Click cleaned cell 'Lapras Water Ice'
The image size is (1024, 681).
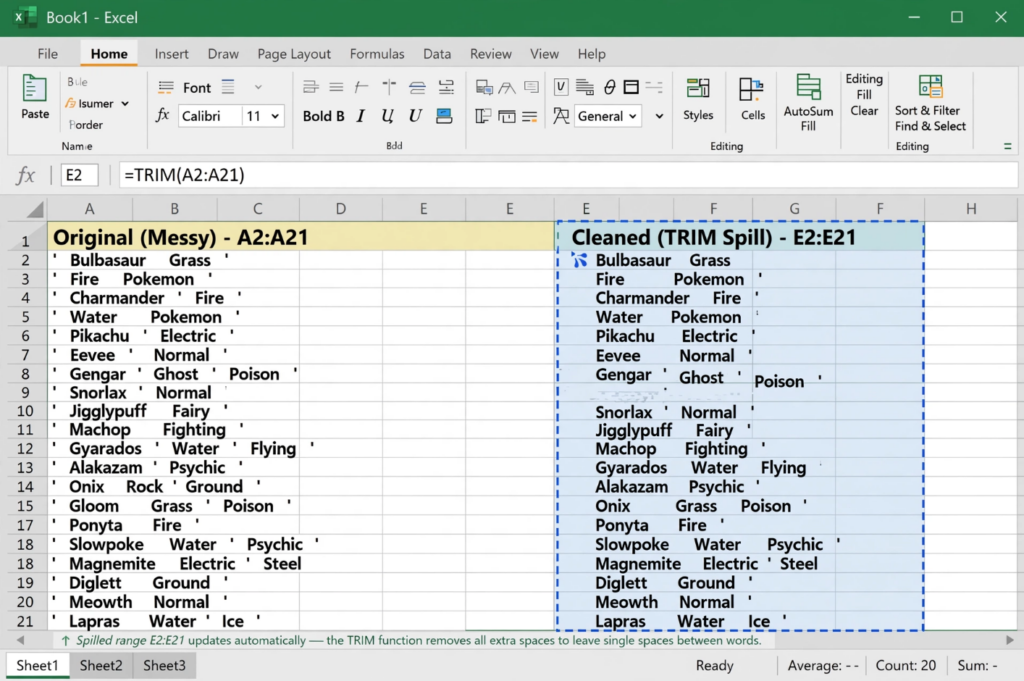690,622
